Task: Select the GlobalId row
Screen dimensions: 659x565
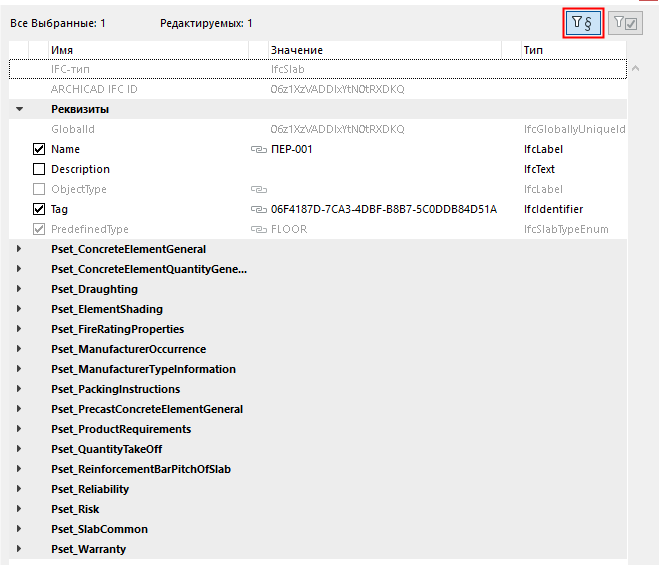Action: 318,129
